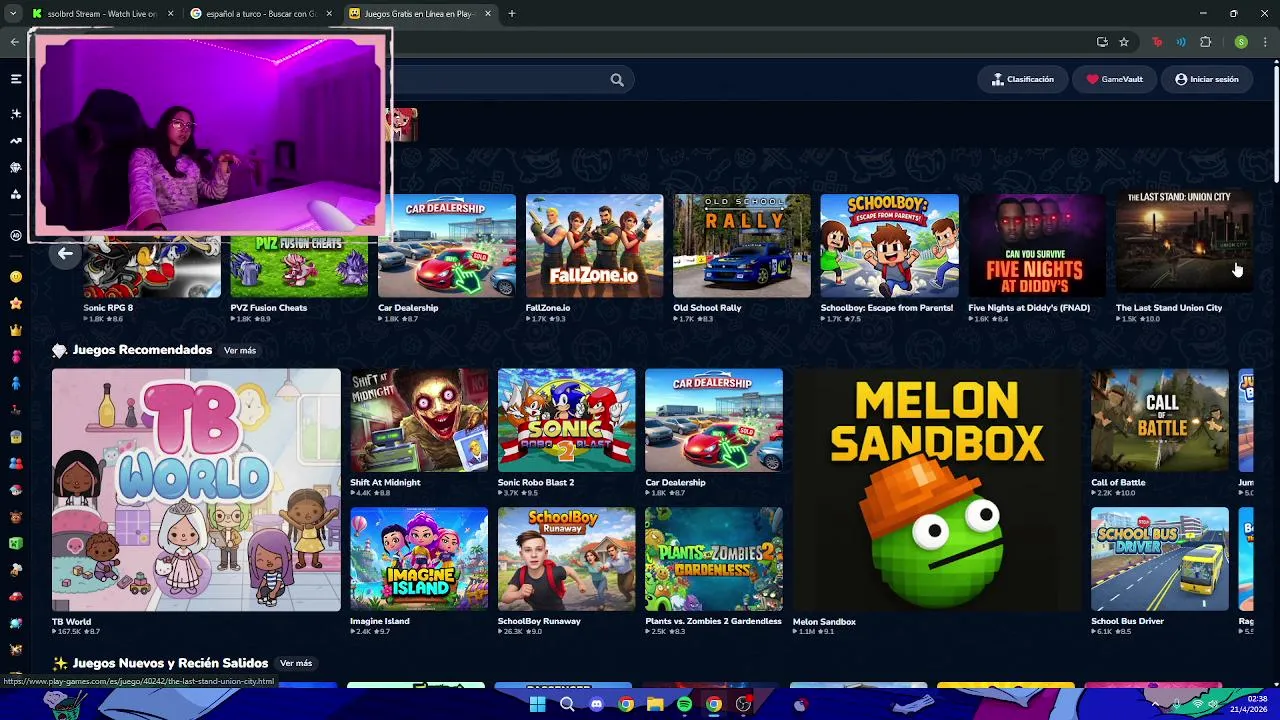Open a new browser tab
This screenshot has height=720, width=1280.
pos(511,14)
